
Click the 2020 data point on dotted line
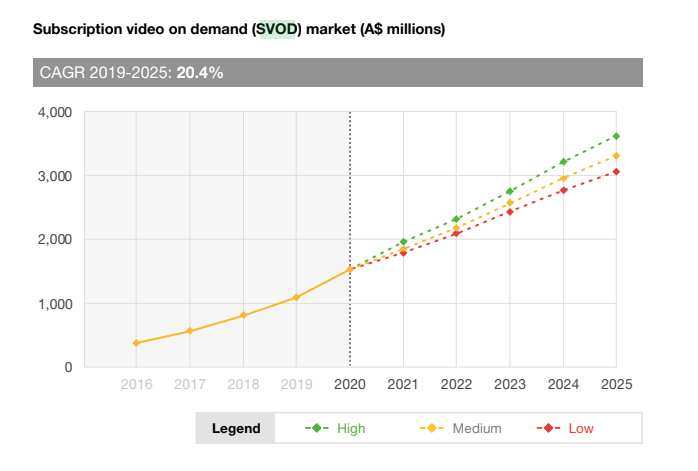[350, 269]
